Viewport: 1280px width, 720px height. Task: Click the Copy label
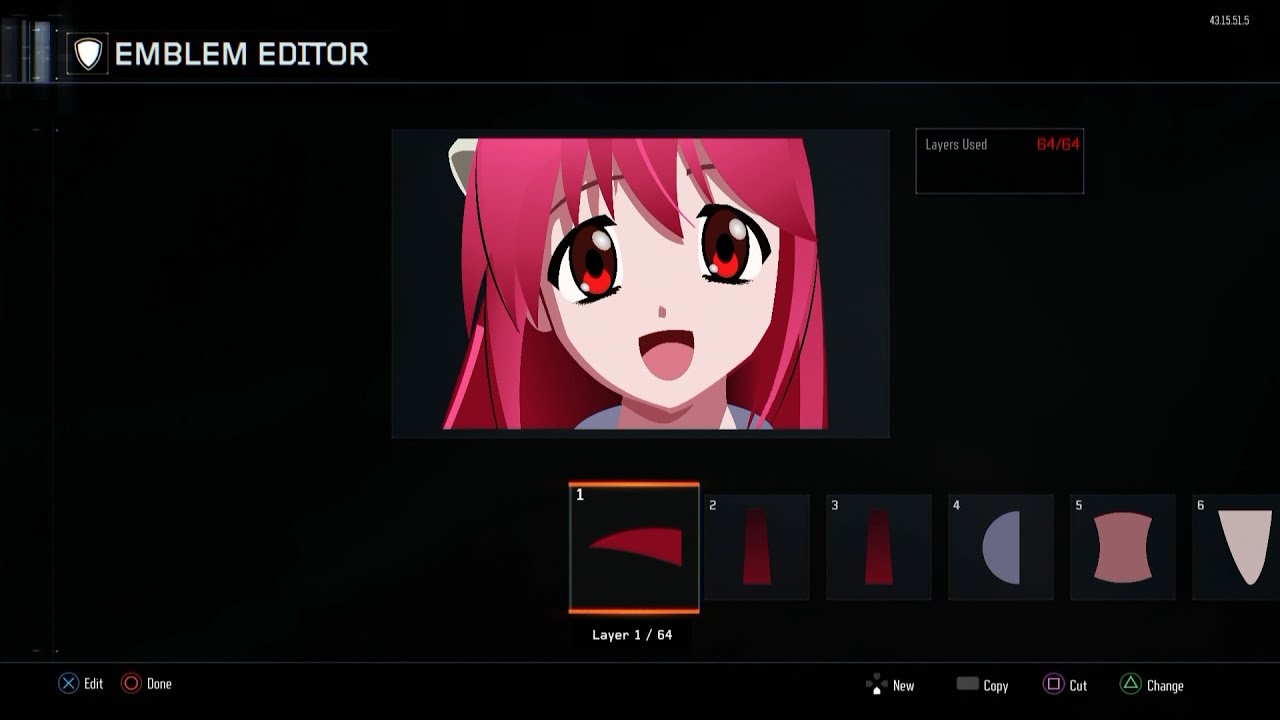[x=996, y=686]
